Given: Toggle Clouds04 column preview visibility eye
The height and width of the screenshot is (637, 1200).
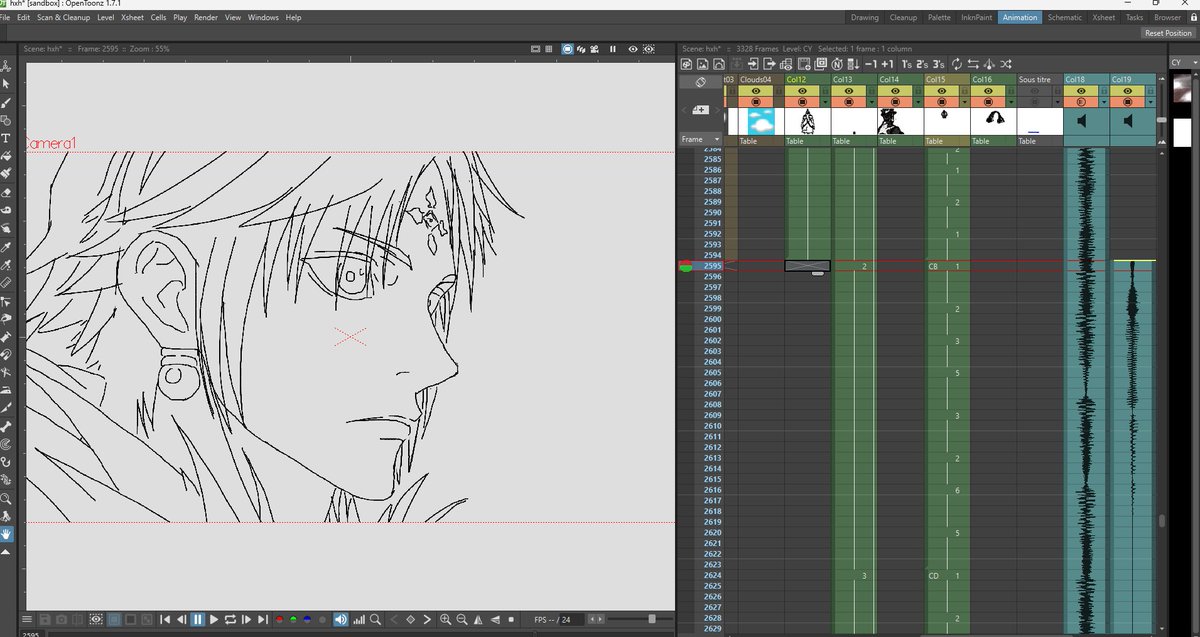Looking at the screenshot, I should tap(756, 90).
